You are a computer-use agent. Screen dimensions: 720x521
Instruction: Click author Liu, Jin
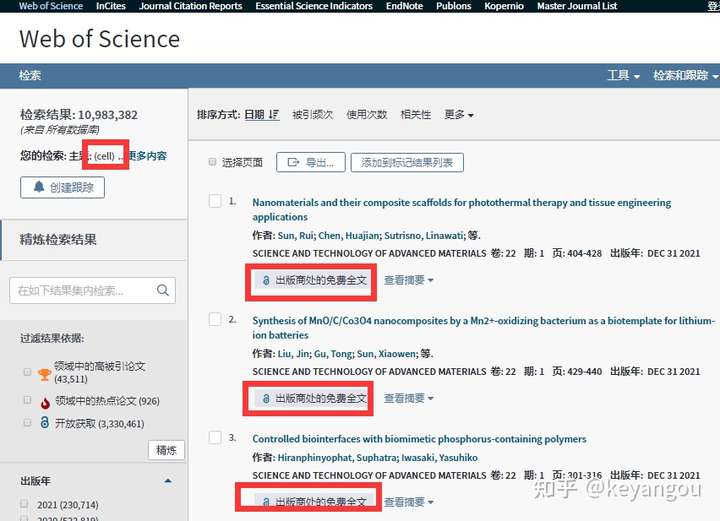[293, 353]
